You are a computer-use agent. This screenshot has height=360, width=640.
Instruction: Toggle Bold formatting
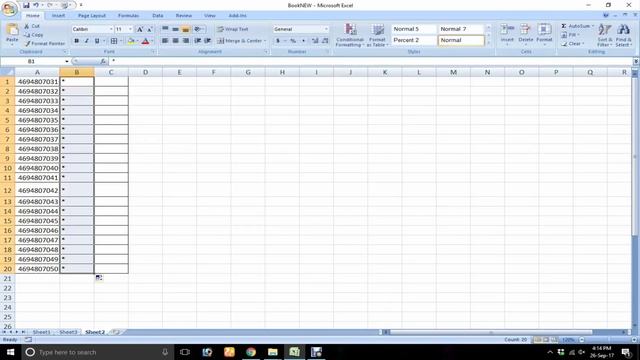(x=76, y=41)
